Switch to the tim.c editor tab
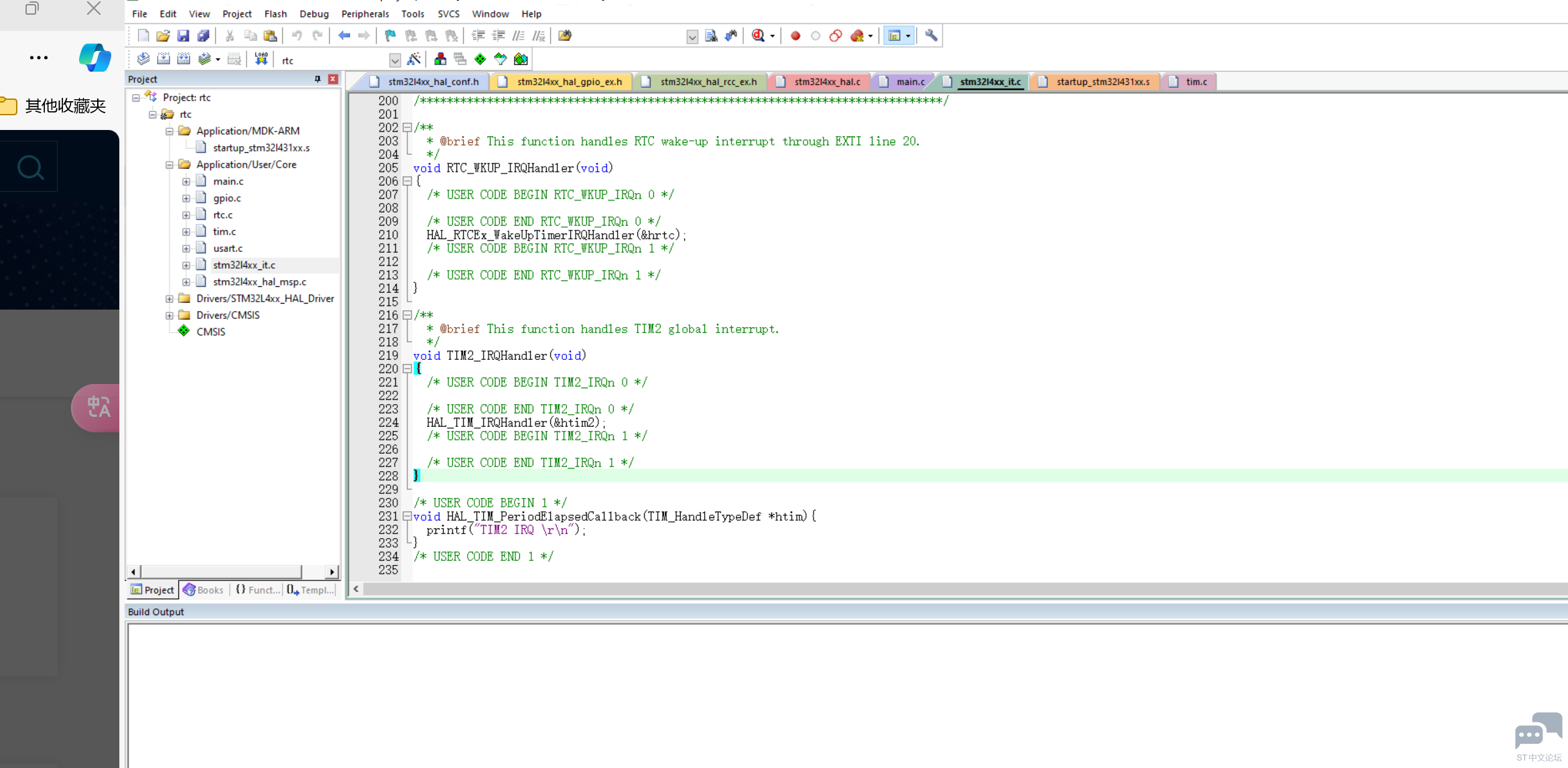 click(1189, 82)
